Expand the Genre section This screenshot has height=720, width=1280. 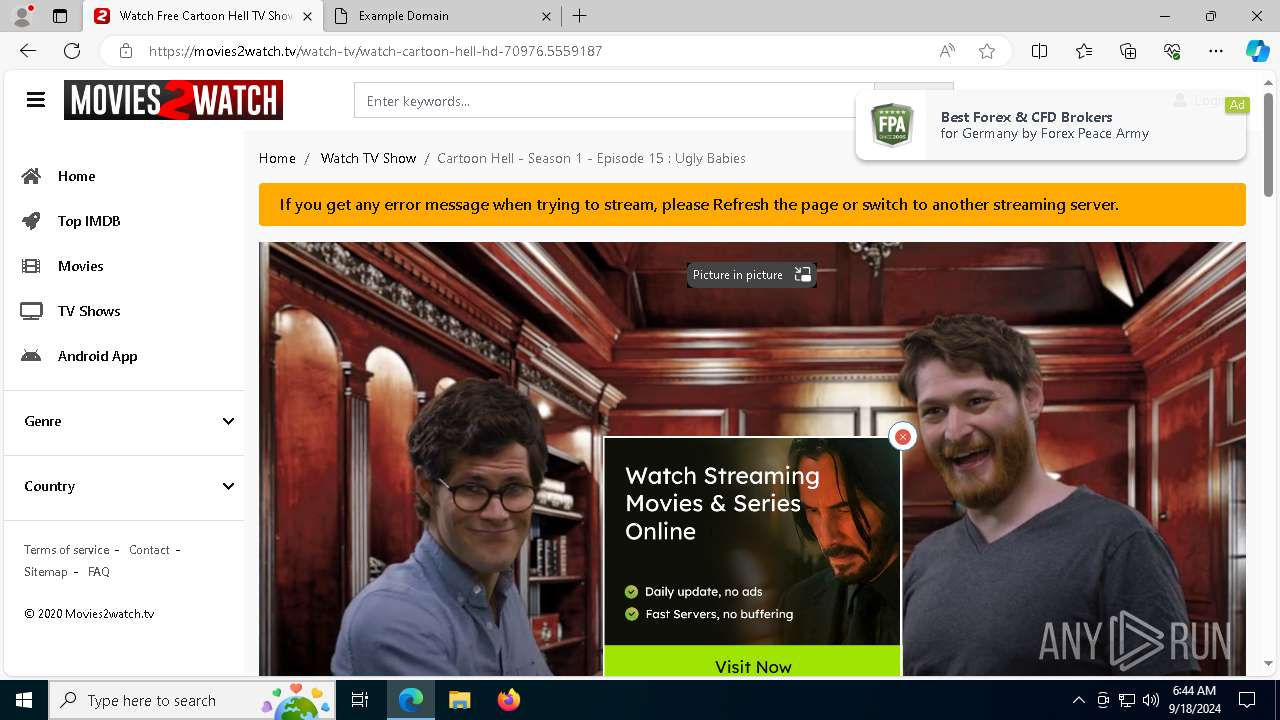[124, 421]
